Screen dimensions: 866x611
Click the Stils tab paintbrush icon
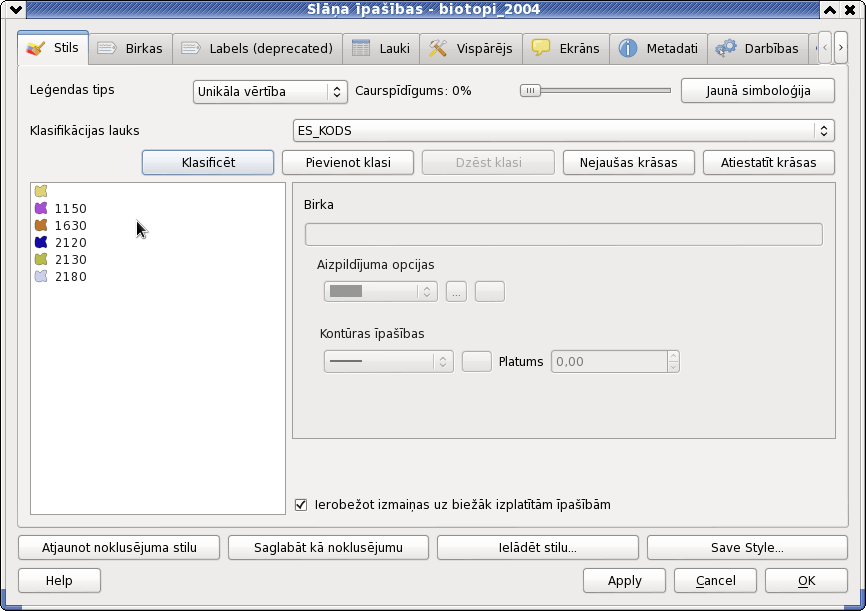coord(36,49)
